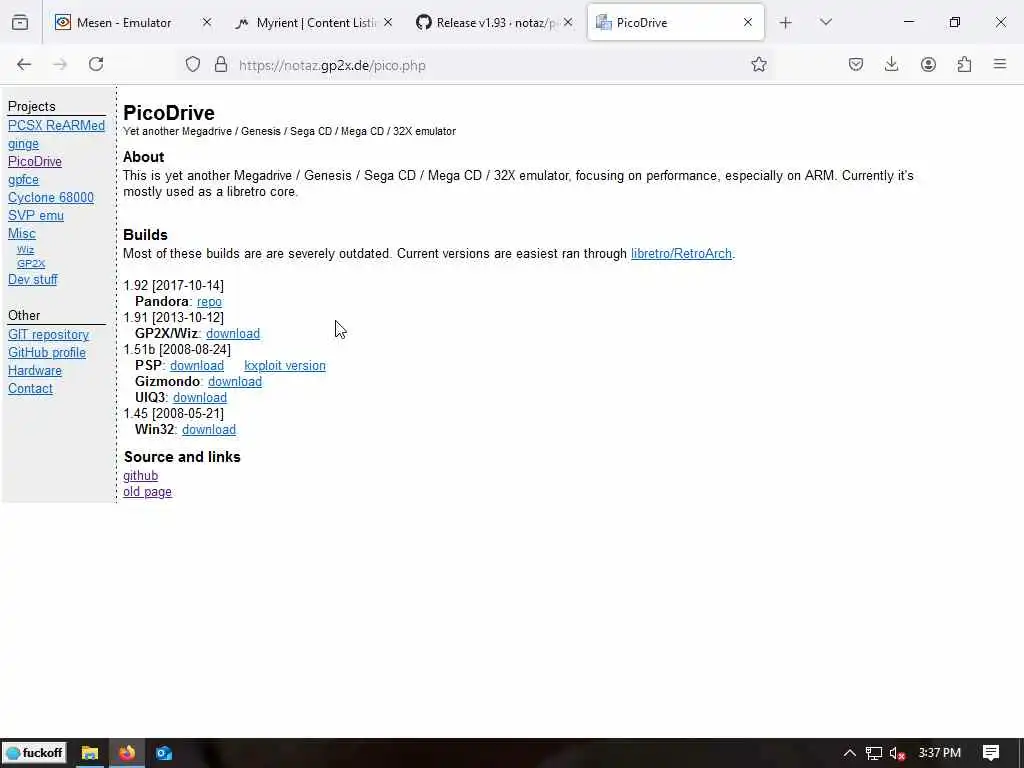Viewport: 1024px width, 768px height.
Task: Open the gpfce project link
Action: click(x=24, y=180)
